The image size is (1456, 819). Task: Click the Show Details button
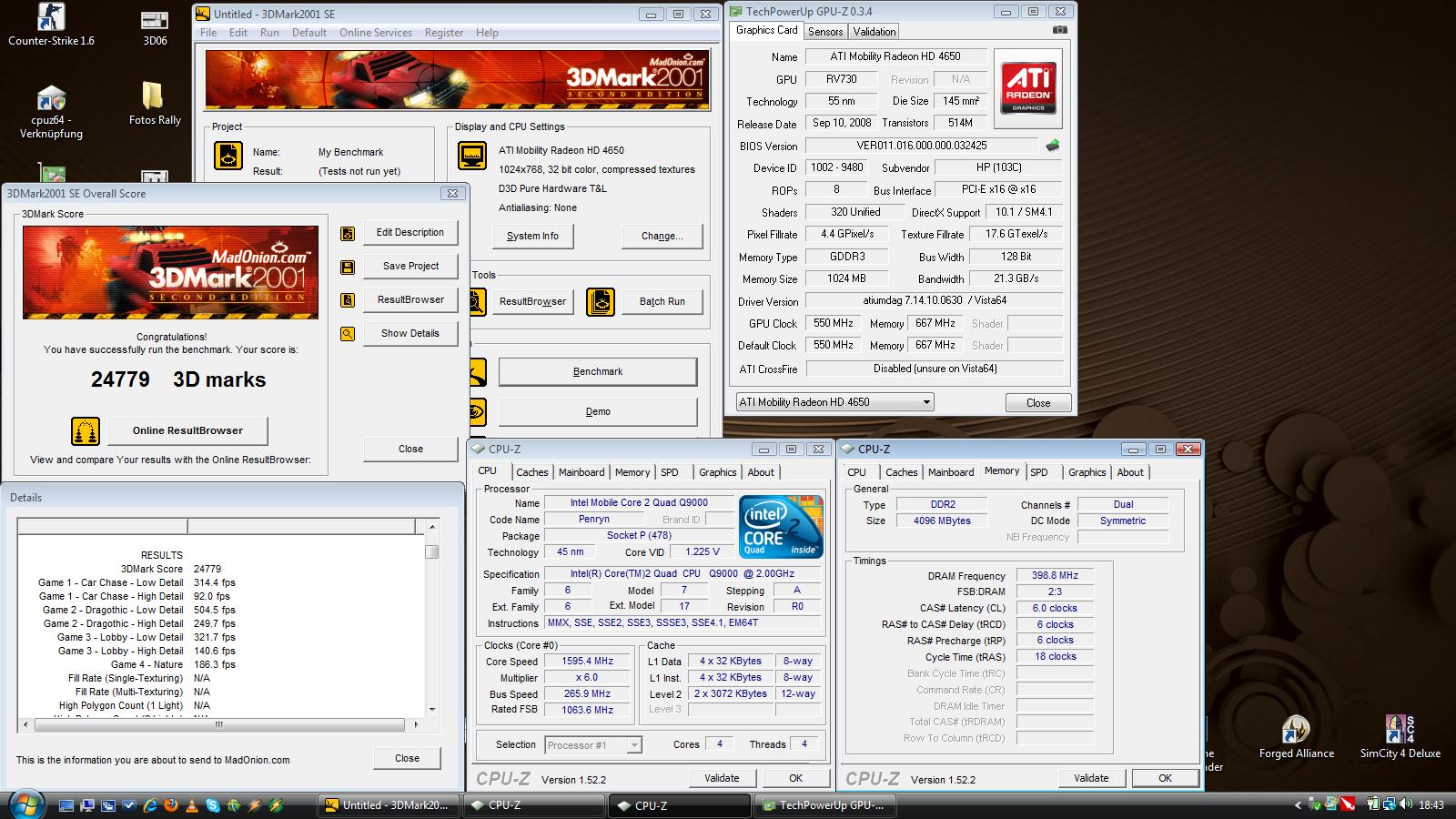(410, 333)
